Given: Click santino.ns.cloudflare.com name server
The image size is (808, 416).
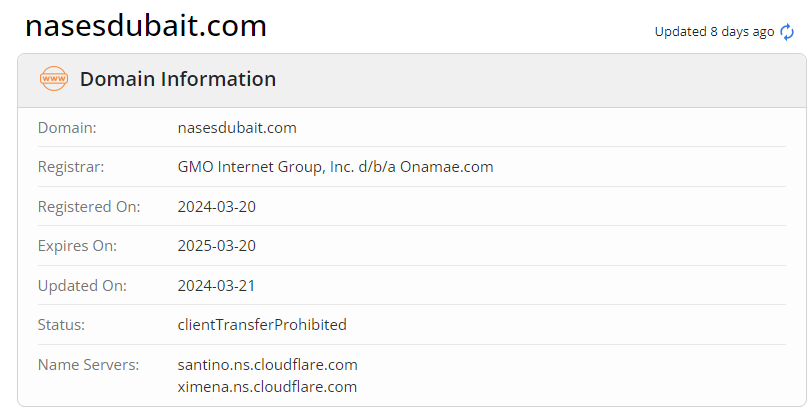Looking at the screenshot, I should (267, 365).
